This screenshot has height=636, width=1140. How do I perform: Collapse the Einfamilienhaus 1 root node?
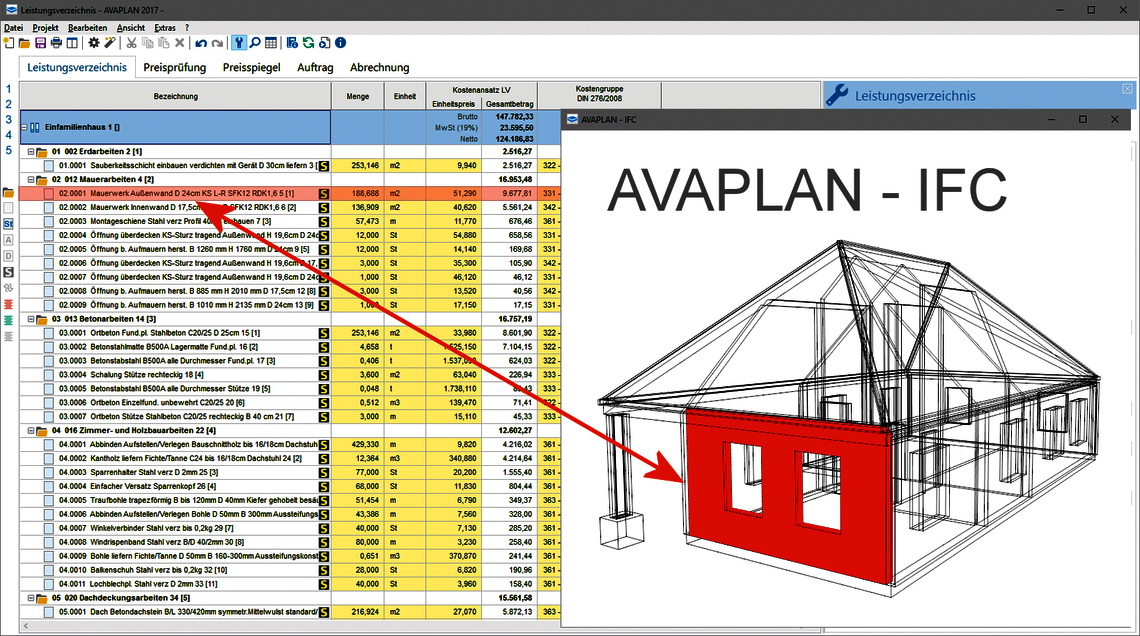pyautogui.click(x=24, y=127)
